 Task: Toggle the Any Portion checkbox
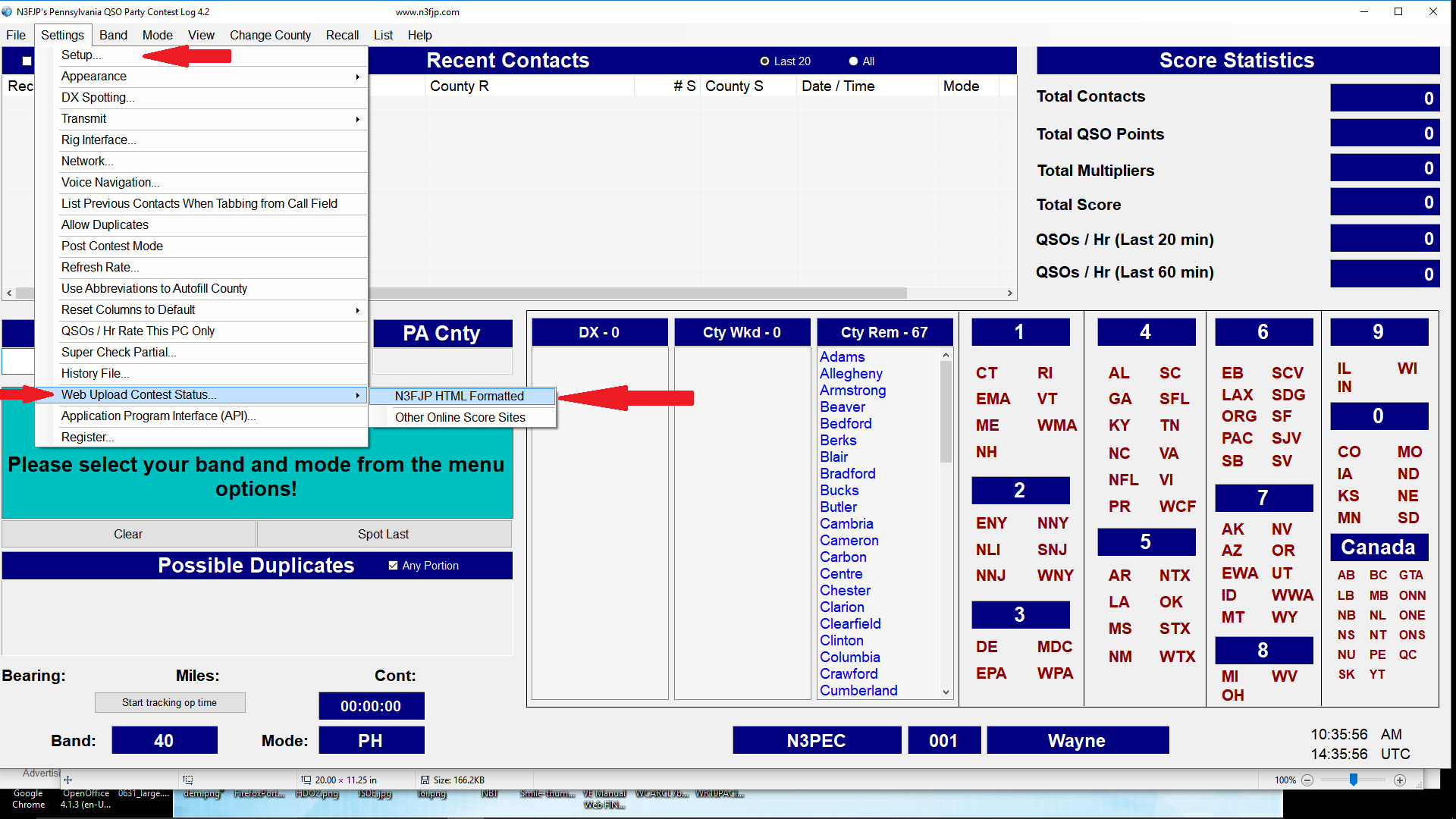tap(393, 566)
